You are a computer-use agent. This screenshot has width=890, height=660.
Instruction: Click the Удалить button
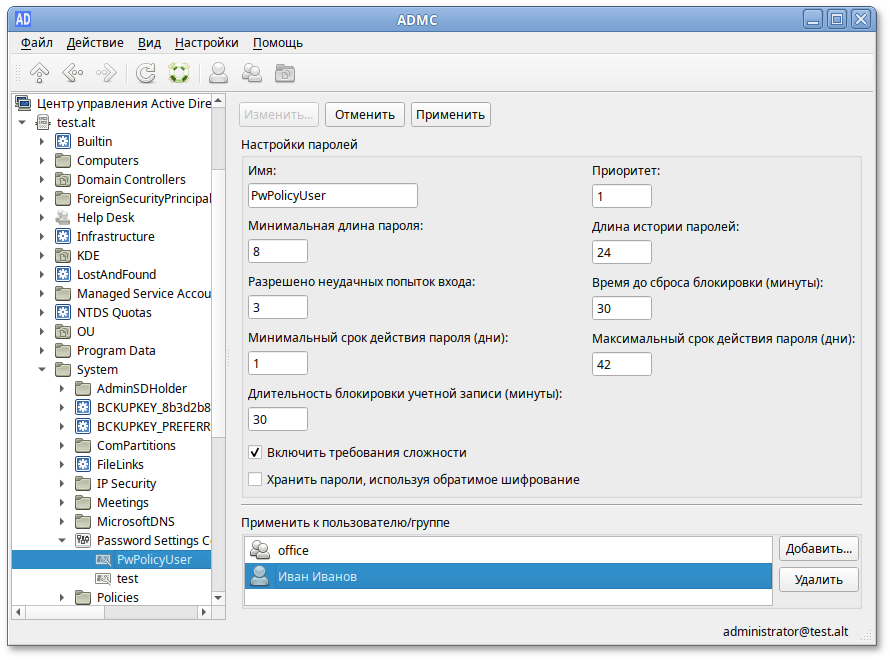pyautogui.click(x=818, y=579)
